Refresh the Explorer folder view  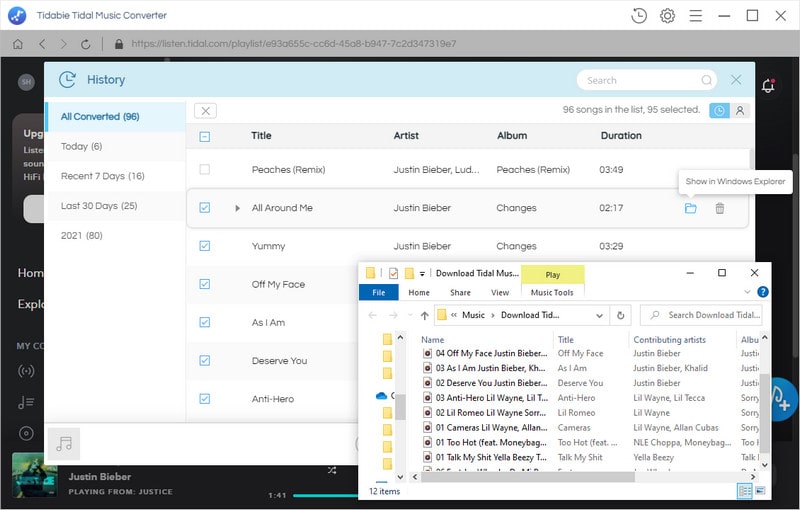620,315
